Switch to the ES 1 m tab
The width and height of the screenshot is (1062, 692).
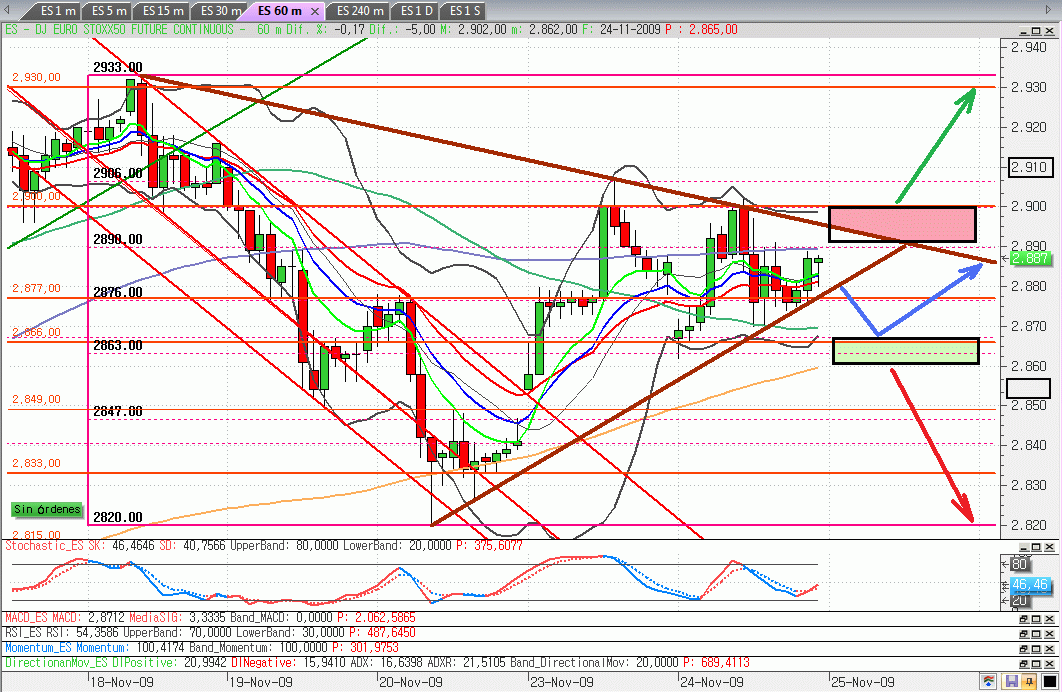pos(56,11)
